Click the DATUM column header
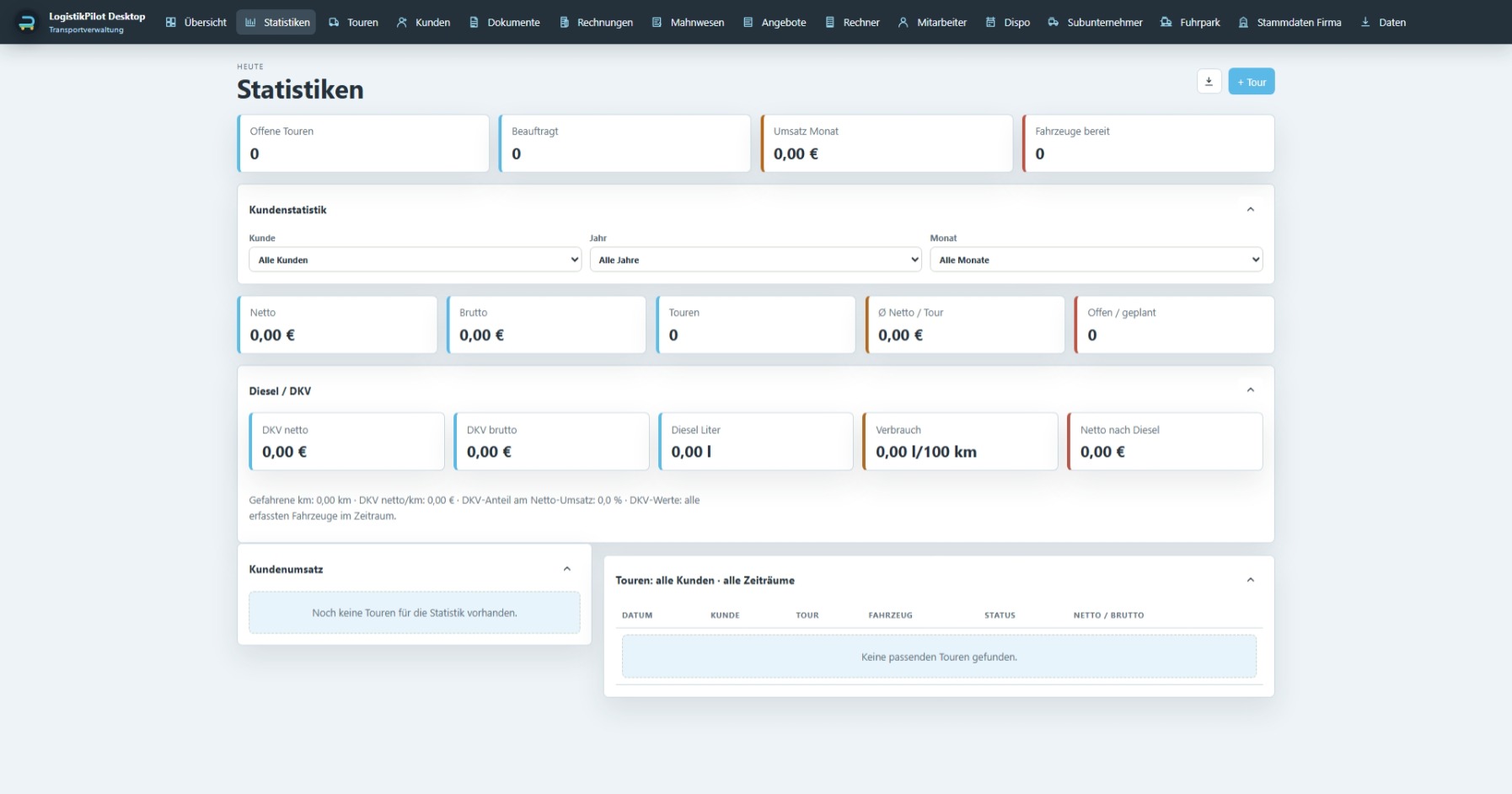Viewport: 1512px width, 794px height. [x=637, y=615]
